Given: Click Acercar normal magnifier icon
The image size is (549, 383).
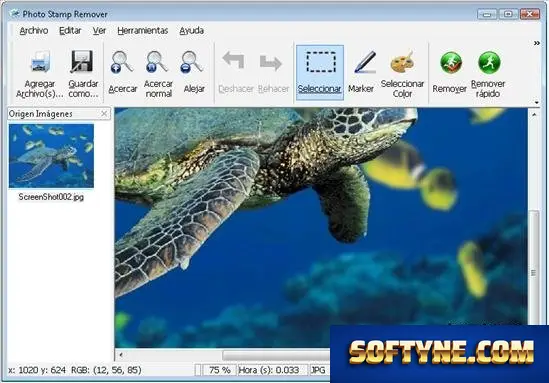Looking at the screenshot, I should (x=158, y=62).
